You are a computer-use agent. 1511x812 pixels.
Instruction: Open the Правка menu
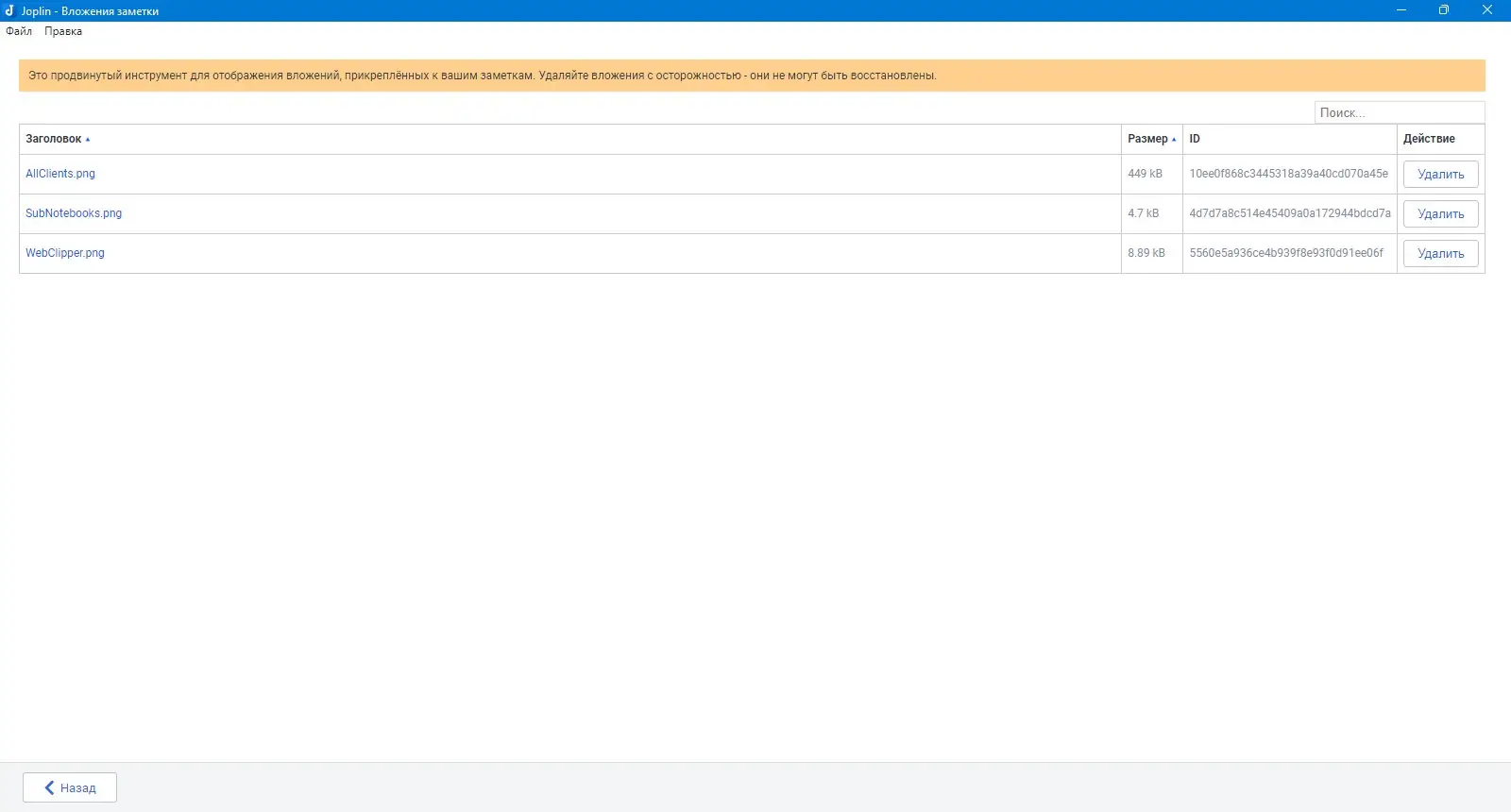pos(63,31)
